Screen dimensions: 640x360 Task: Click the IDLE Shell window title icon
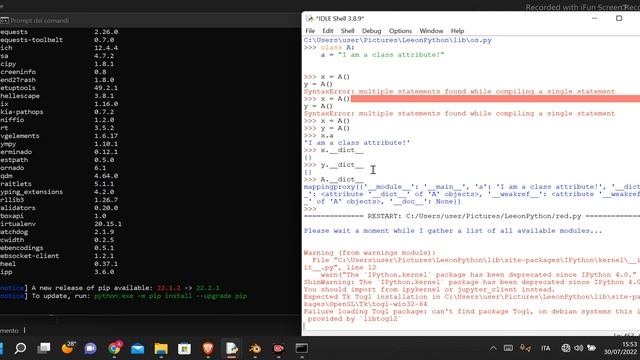coord(309,18)
